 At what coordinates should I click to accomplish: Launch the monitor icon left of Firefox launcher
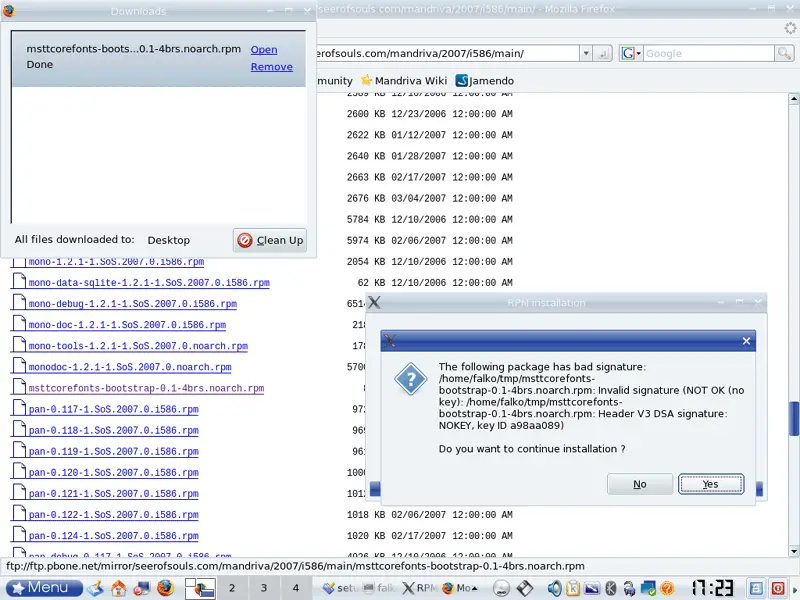point(141,588)
